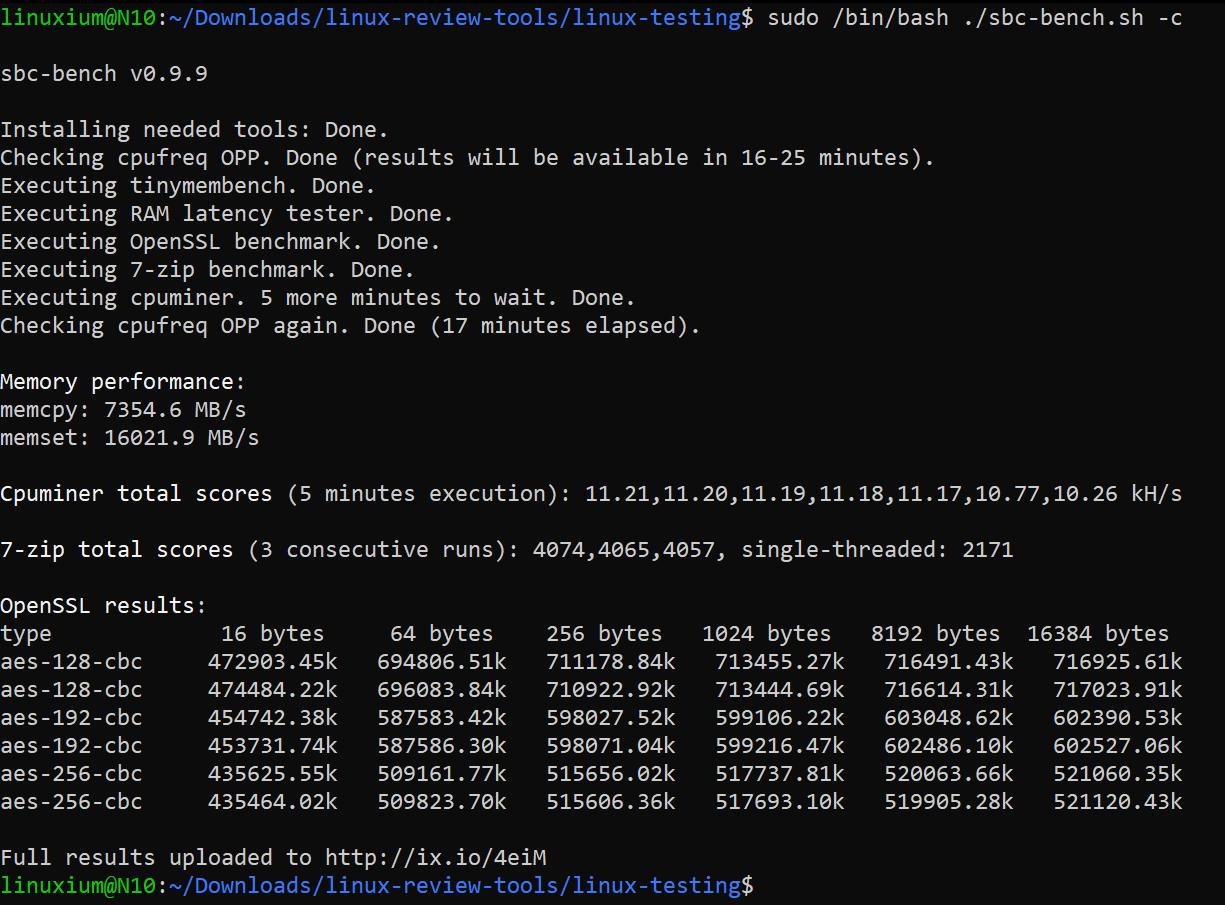Click the bottom shell prompt cursor area
The height and width of the screenshot is (905, 1225).
click(761, 885)
